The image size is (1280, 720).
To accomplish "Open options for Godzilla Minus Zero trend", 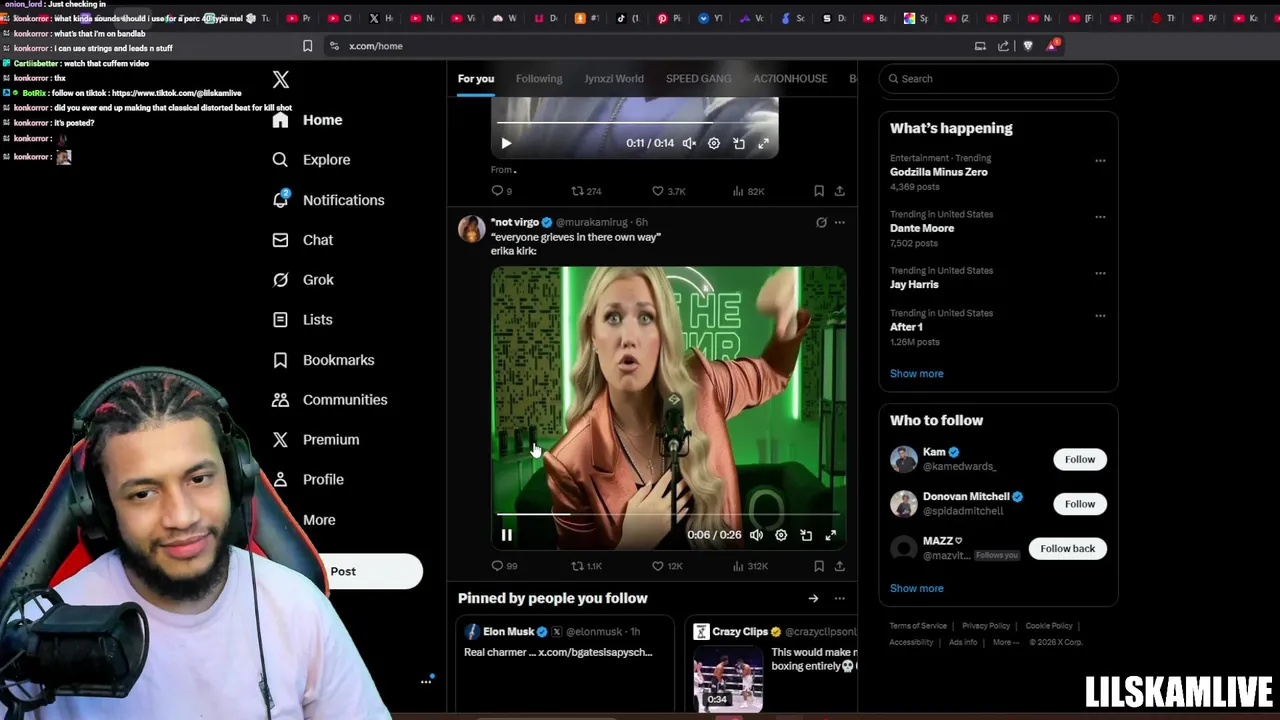I will pyautogui.click(x=1100, y=160).
